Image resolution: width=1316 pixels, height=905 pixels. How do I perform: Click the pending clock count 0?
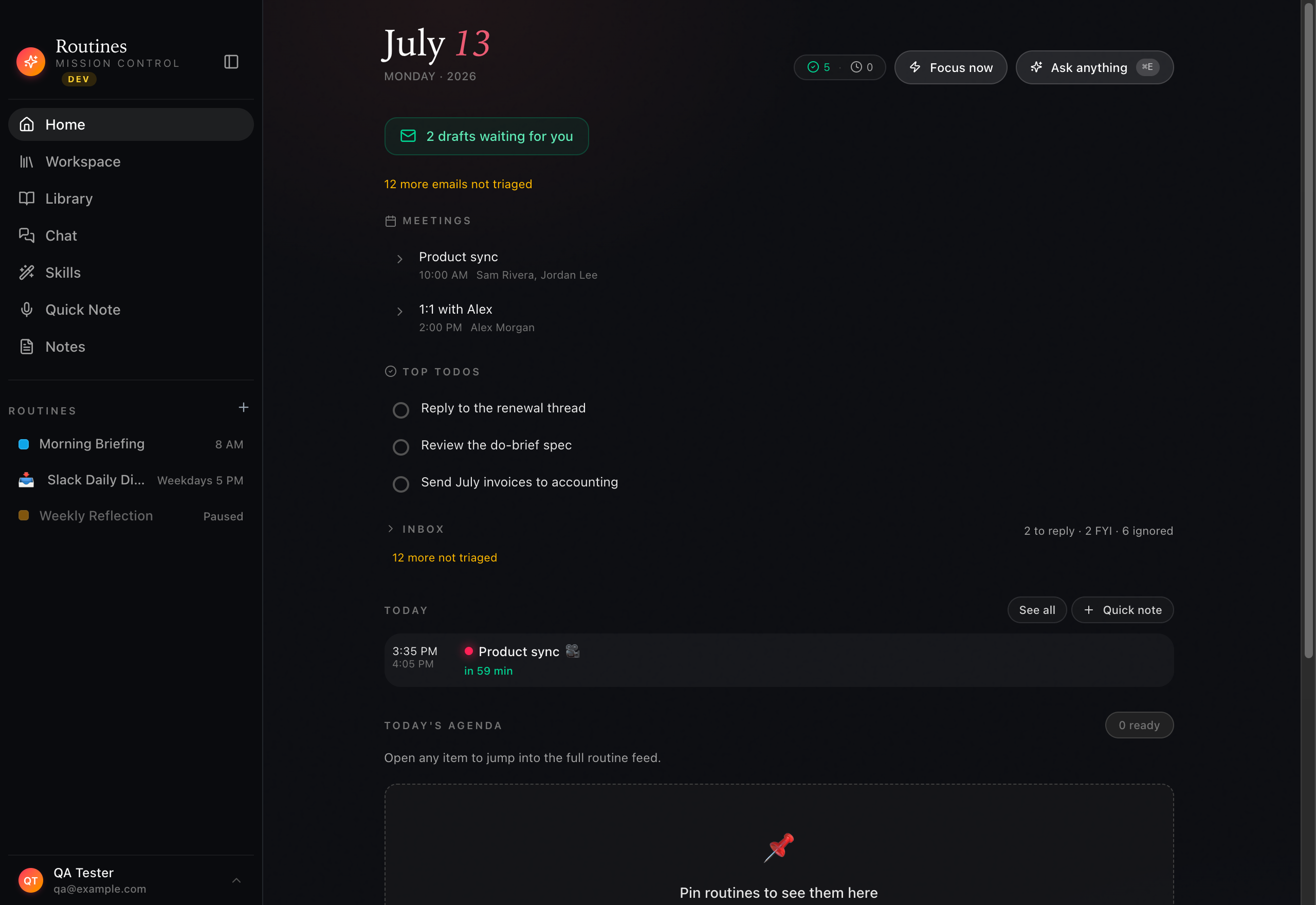coord(862,67)
